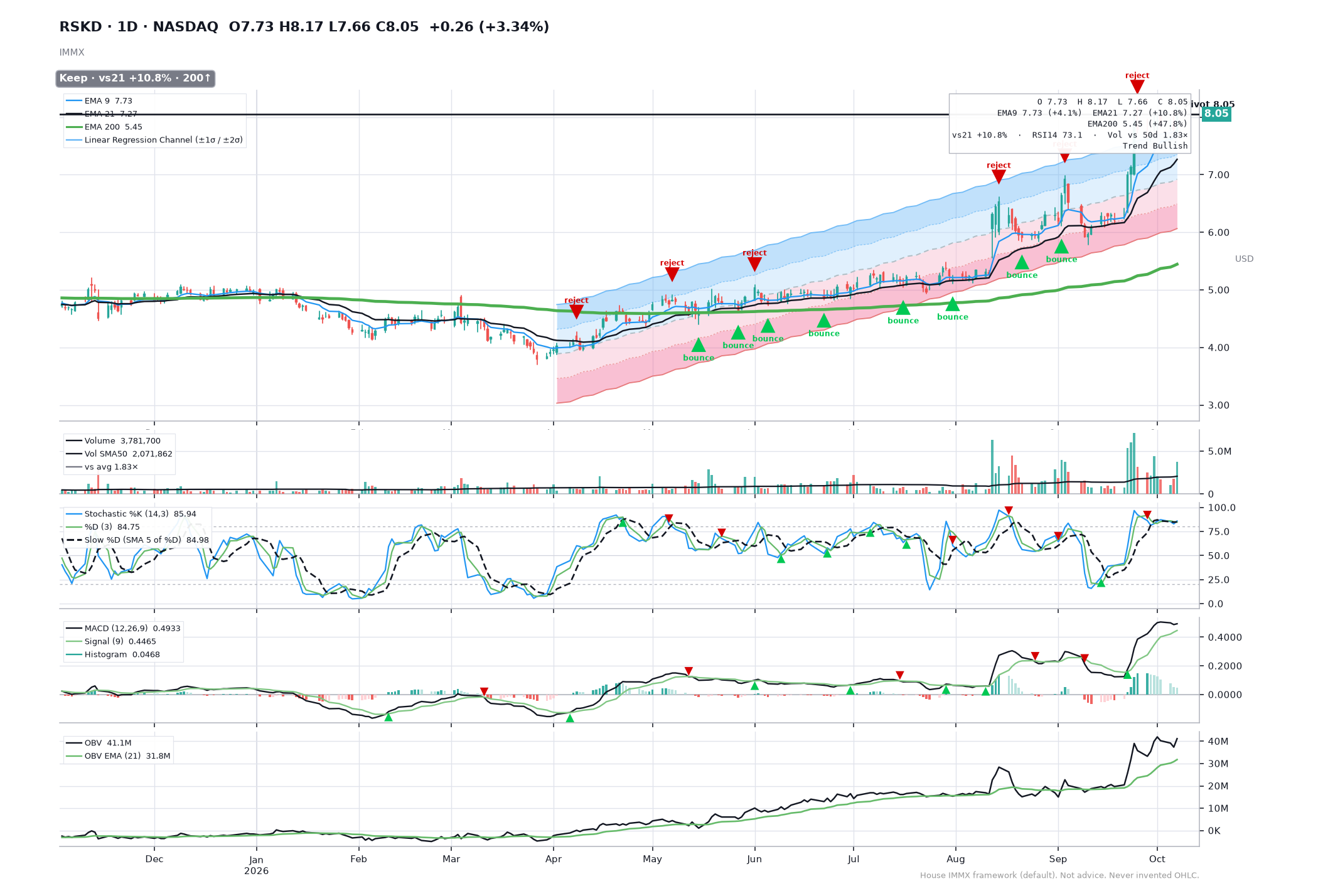The height and width of the screenshot is (896, 1318).
Task: Click the Histogram 0.0468 legend entry
Action: coord(113,654)
